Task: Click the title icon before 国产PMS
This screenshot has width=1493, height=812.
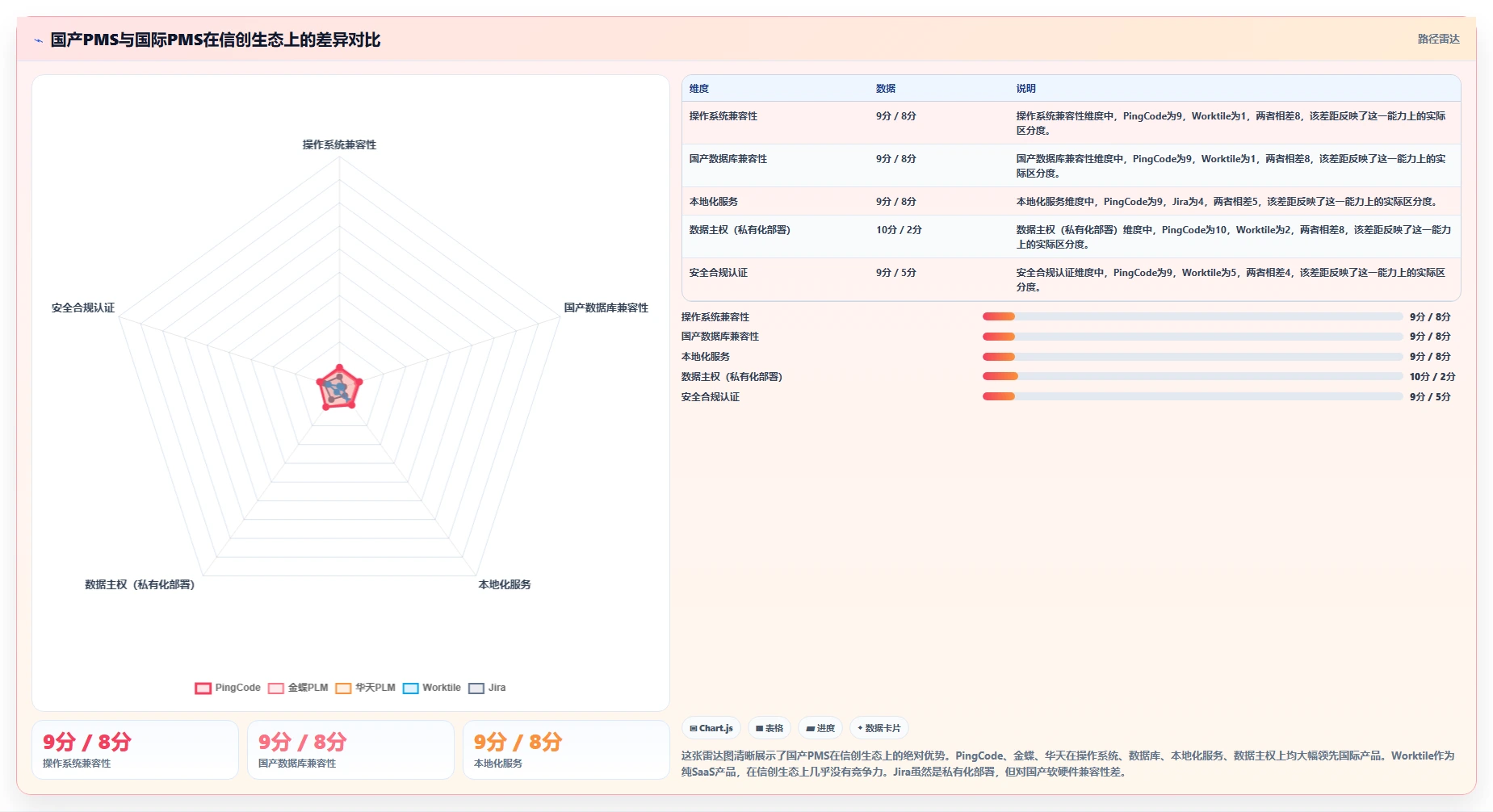Action: [38, 40]
